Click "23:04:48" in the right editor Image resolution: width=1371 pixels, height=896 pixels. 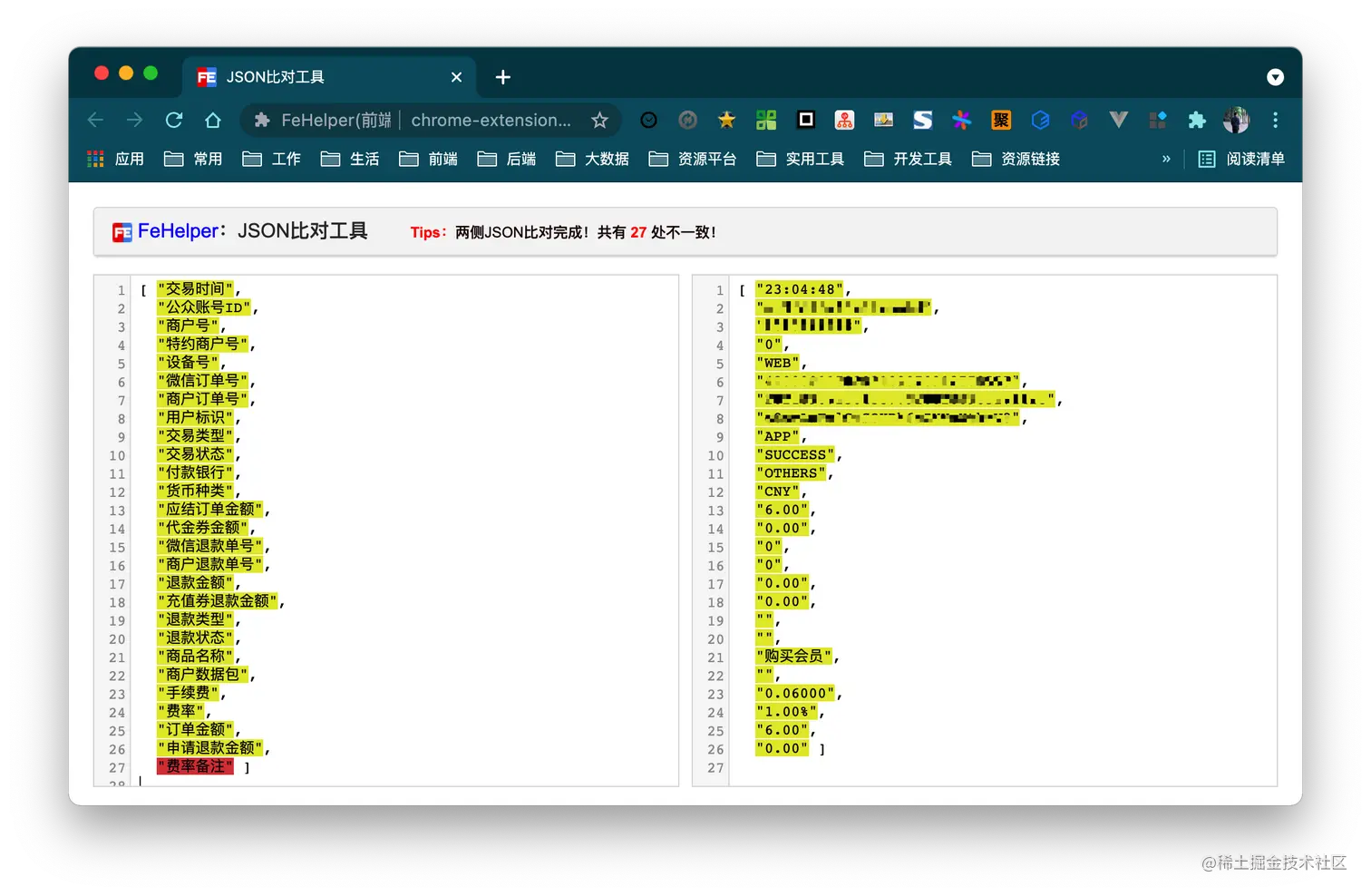pos(799,289)
